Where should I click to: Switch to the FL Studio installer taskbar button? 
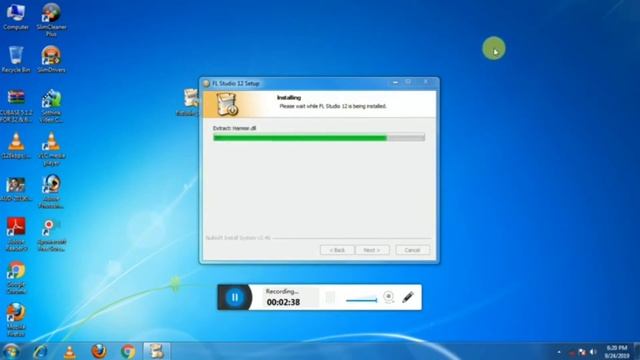click(156, 351)
